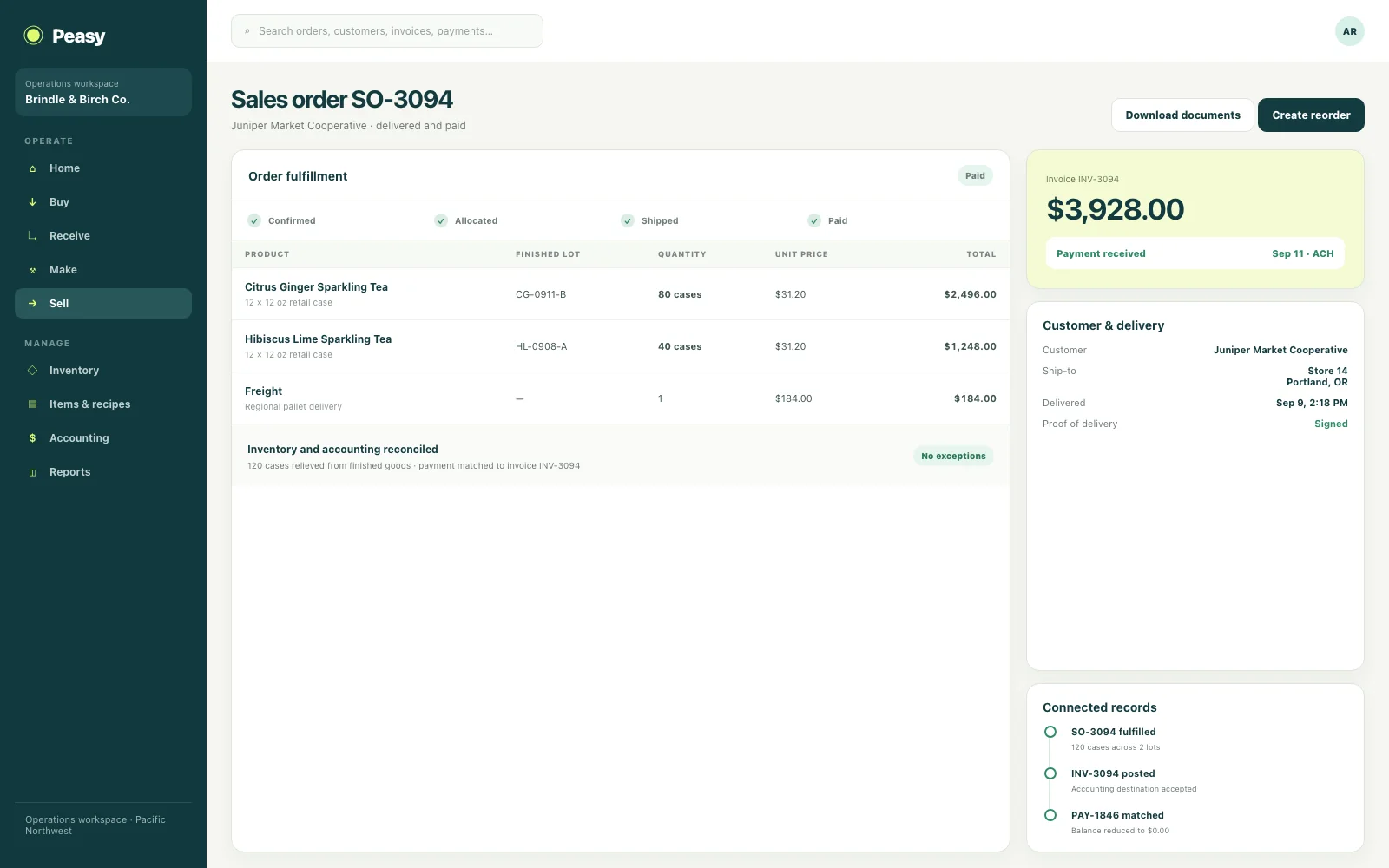
Task: Click the No exceptions badge
Action: (953, 456)
